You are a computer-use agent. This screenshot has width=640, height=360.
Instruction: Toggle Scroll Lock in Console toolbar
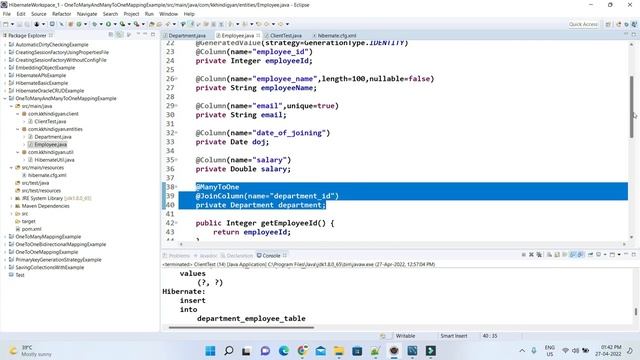coord(557,255)
